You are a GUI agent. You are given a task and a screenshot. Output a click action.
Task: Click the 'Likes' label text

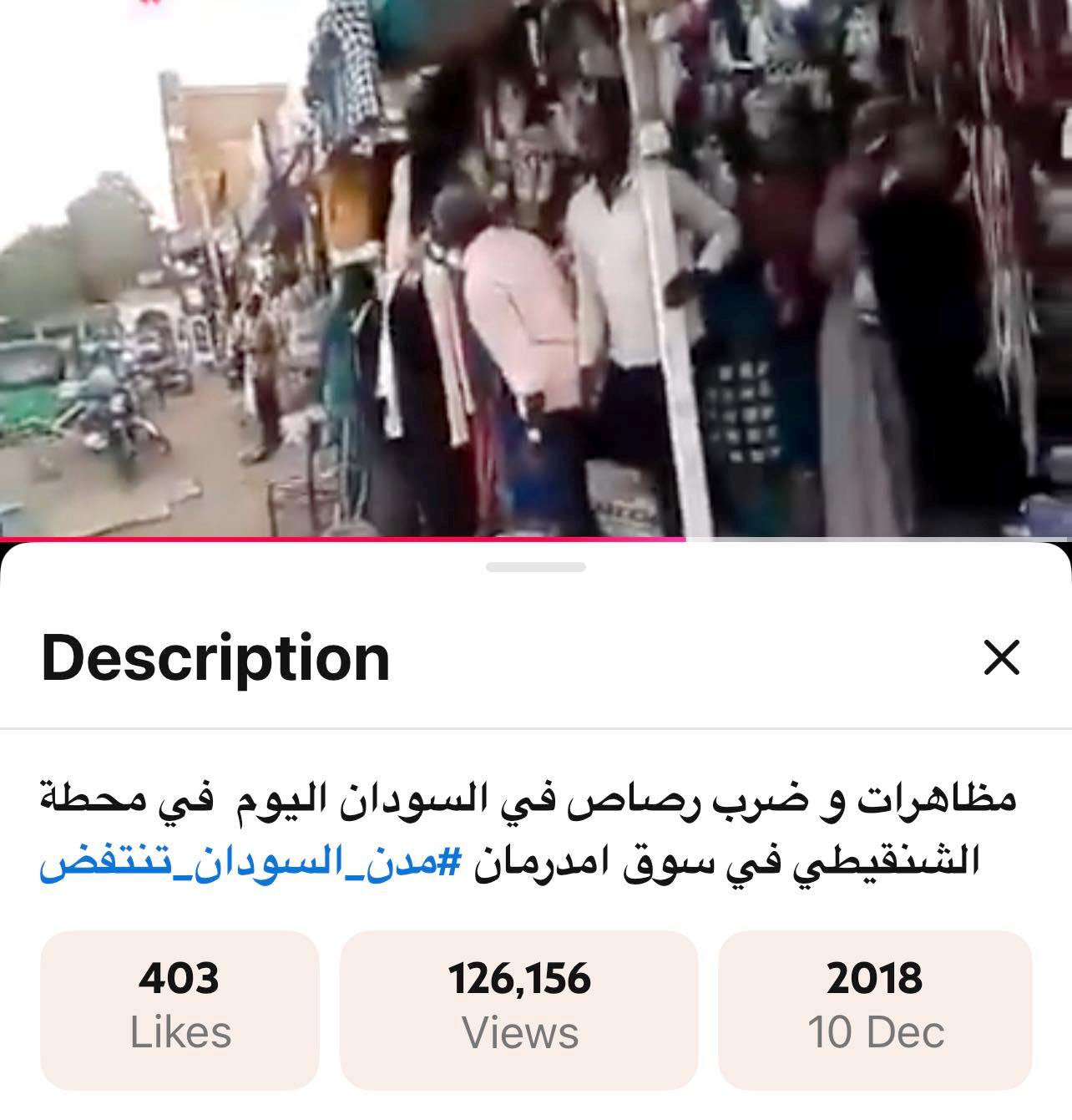click(x=180, y=1032)
